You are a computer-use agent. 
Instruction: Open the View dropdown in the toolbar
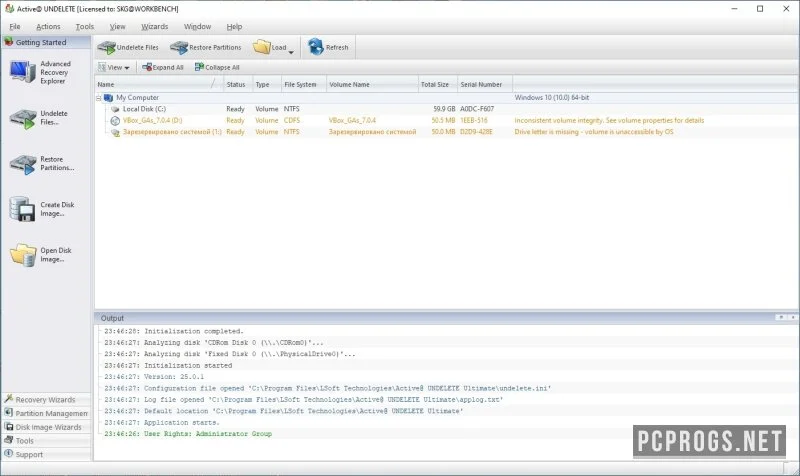click(x=114, y=67)
